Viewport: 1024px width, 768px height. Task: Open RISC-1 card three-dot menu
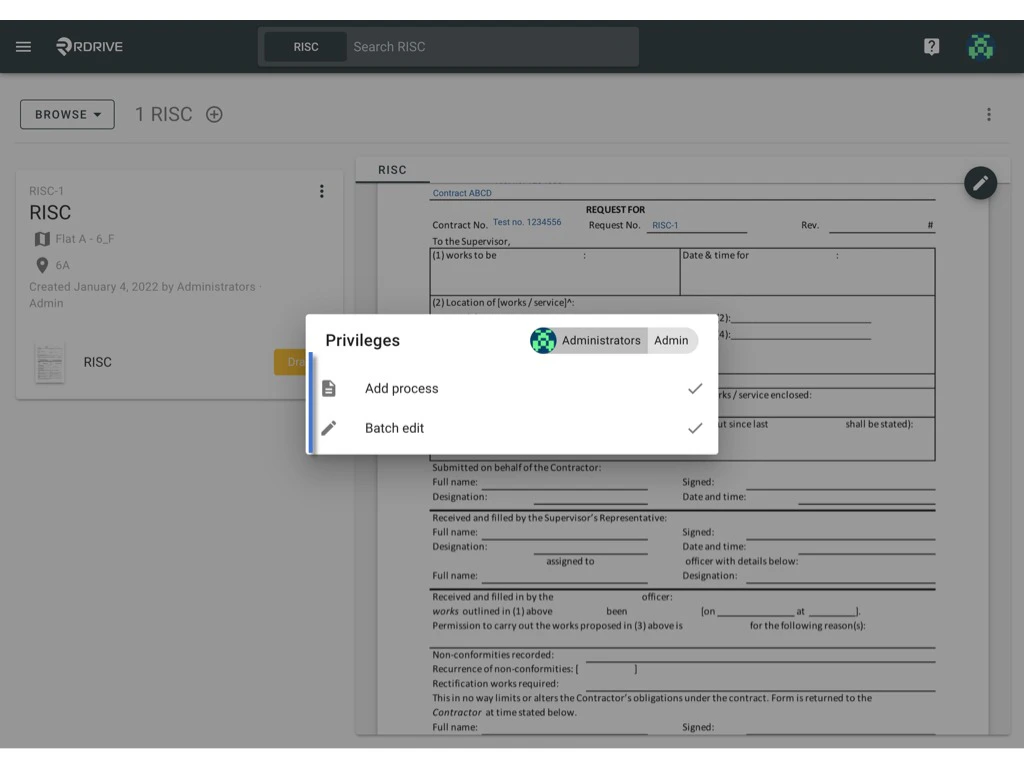pos(321,191)
